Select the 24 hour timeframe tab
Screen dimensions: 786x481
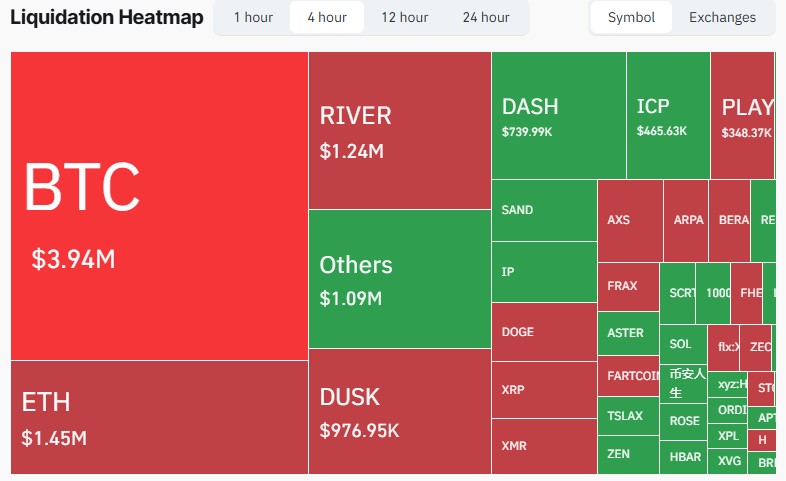point(485,17)
